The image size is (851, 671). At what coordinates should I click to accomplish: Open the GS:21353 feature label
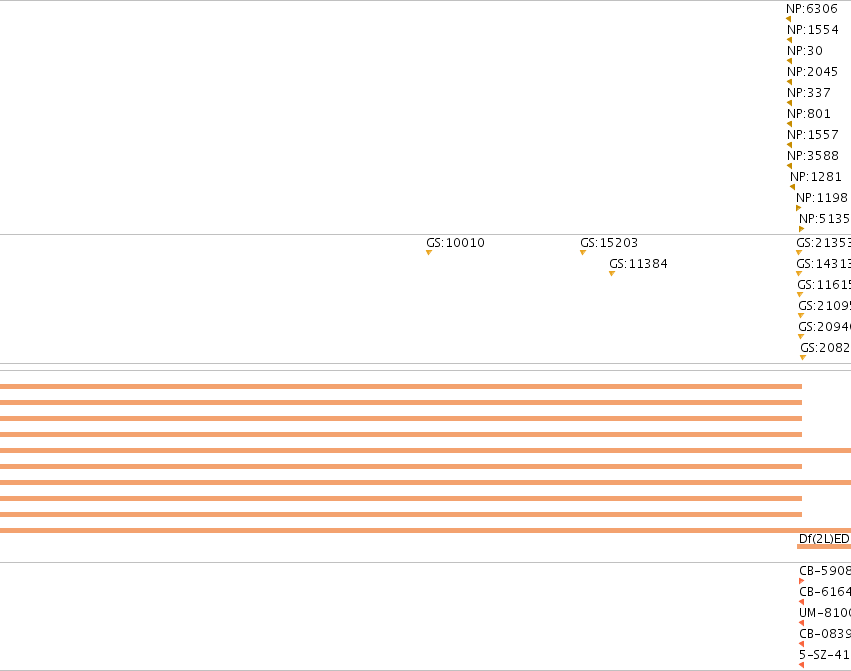coord(823,243)
